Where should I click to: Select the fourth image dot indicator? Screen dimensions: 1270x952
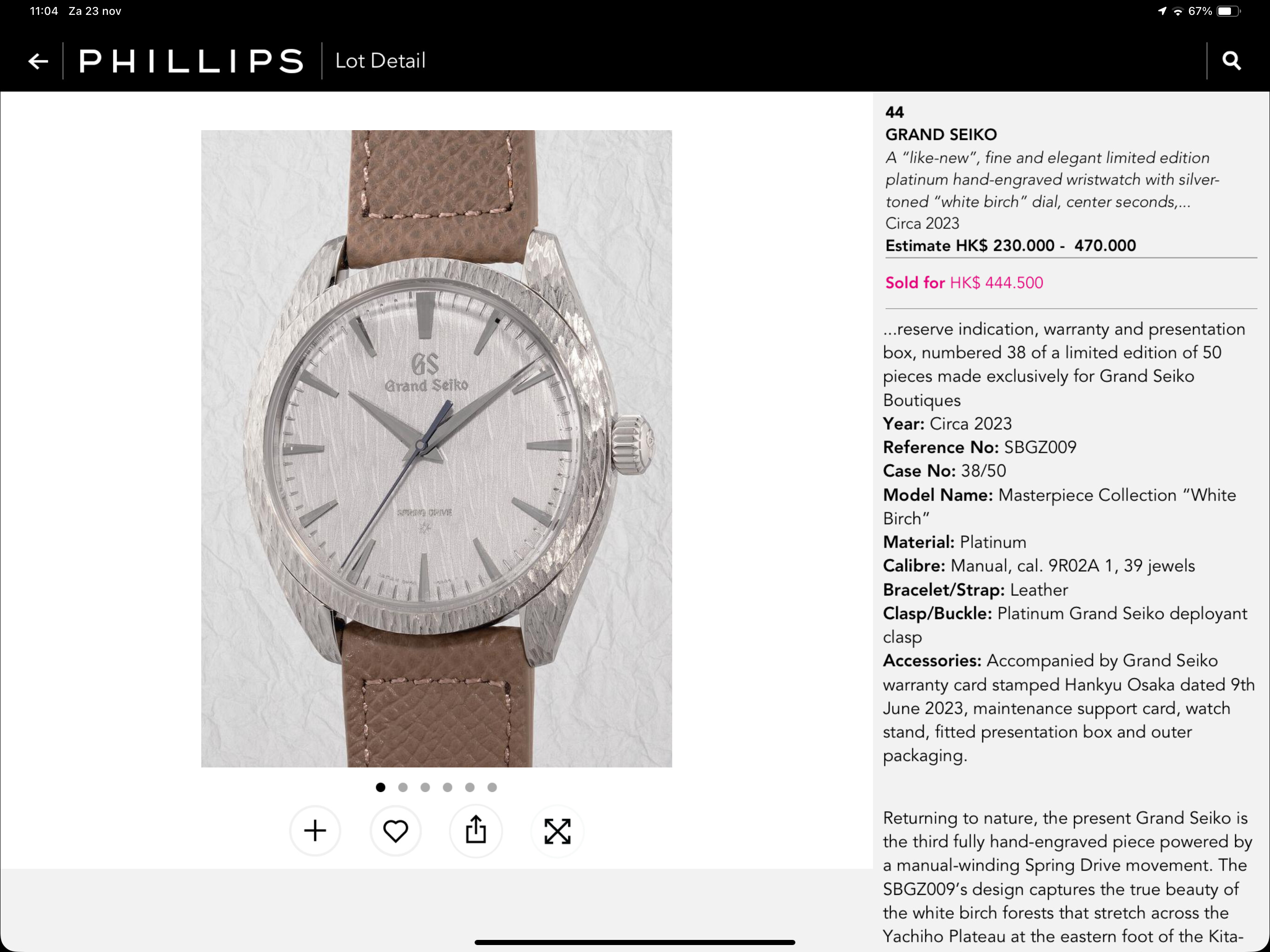coord(448,787)
